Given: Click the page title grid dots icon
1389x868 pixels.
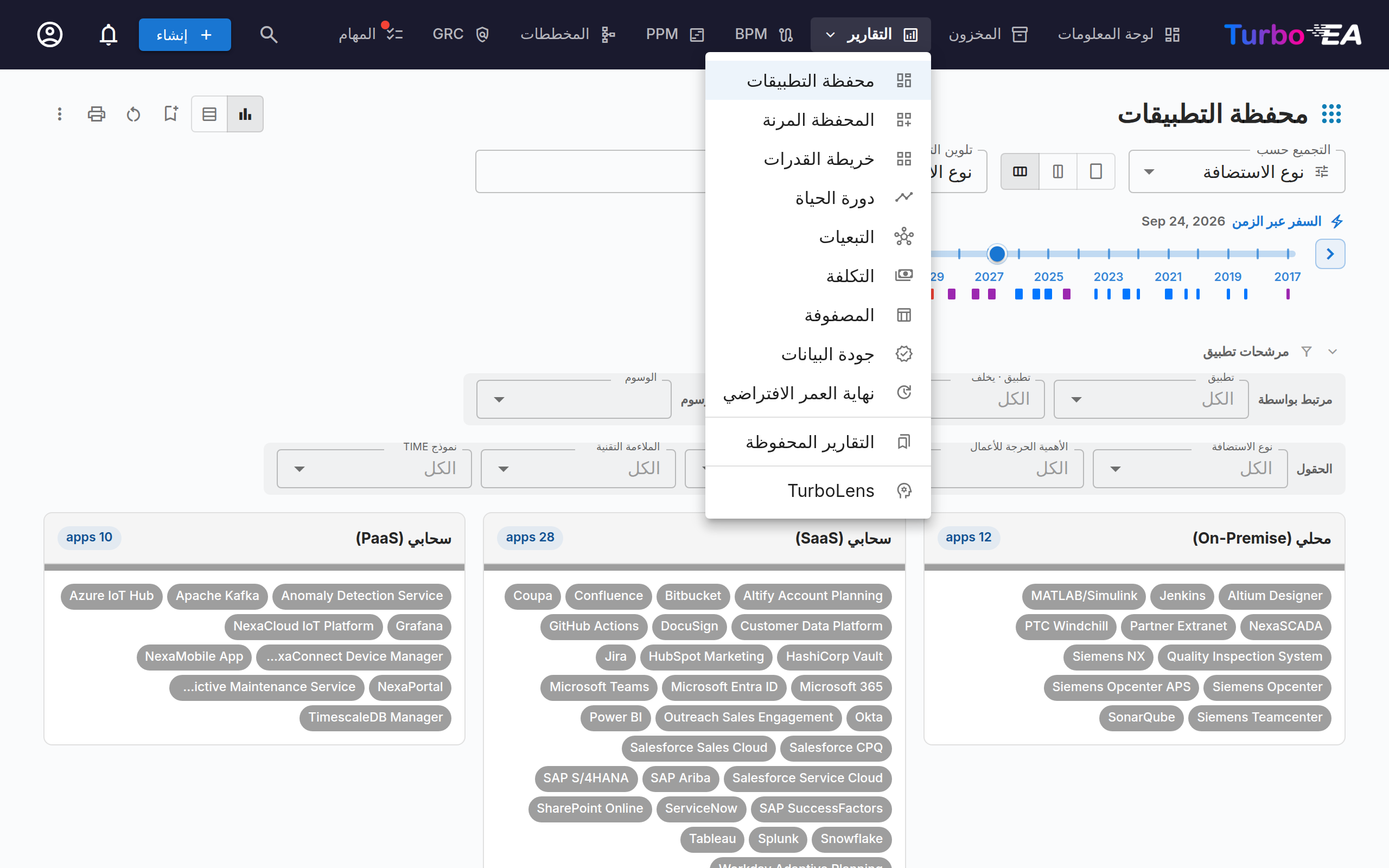Looking at the screenshot, I should (x=1331, y=114).
